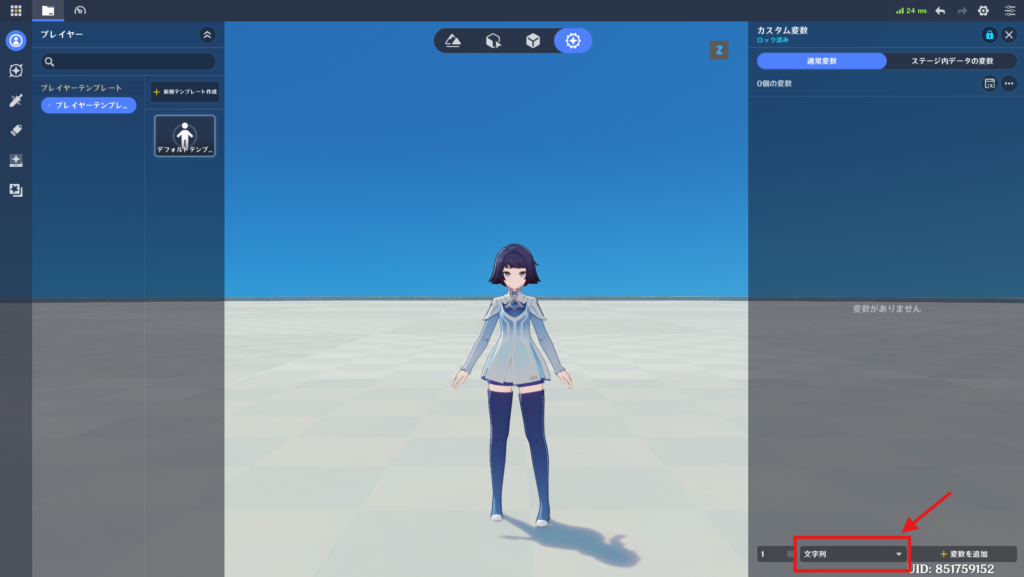Open the top-right gear settings icon

coord(984,10)
